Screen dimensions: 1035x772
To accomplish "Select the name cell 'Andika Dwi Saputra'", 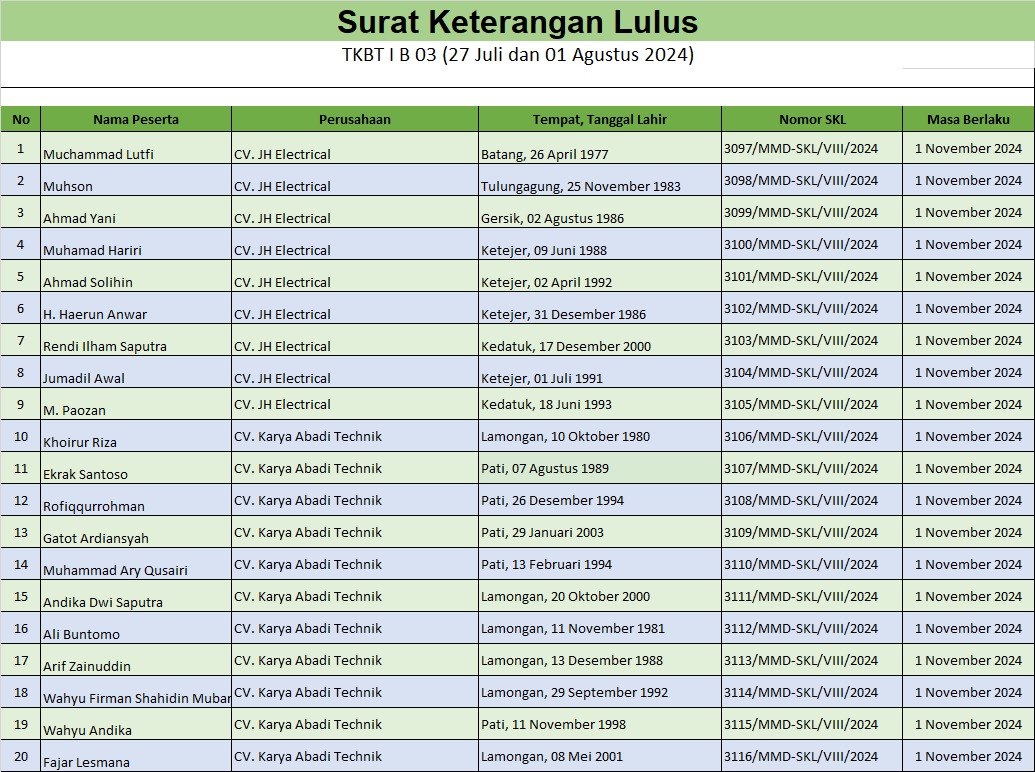I will (x=136, y=596).
